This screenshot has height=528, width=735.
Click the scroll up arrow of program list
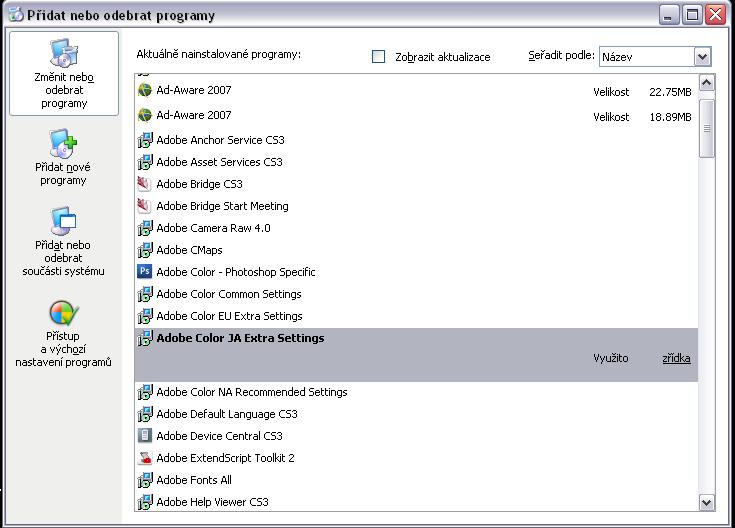pos(707,83)
